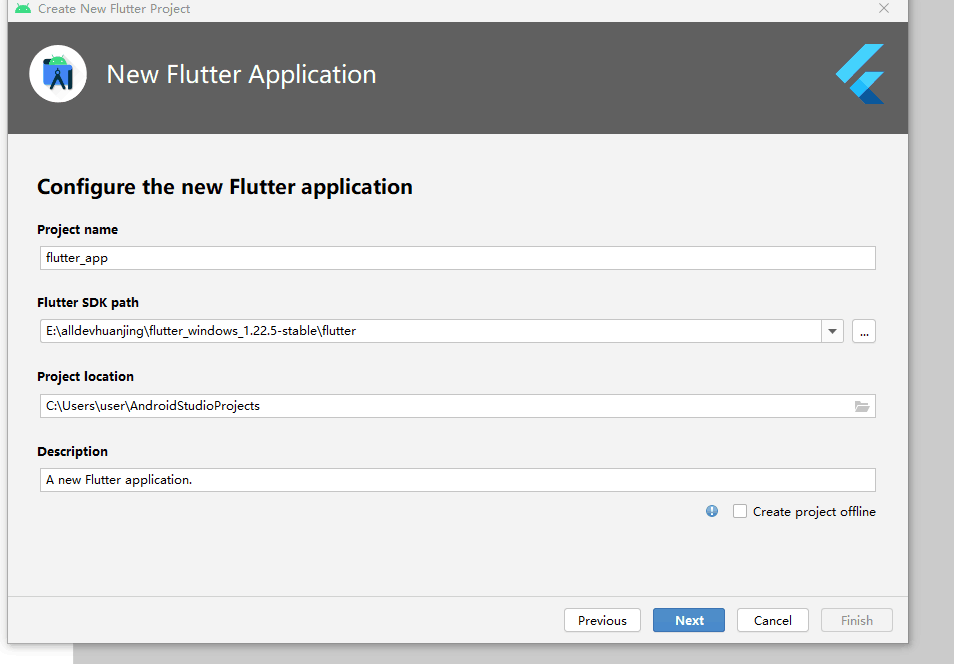Close the Create New Flutter Project window
The width and height of the screenshot is (954, 664).
[884, 9]
